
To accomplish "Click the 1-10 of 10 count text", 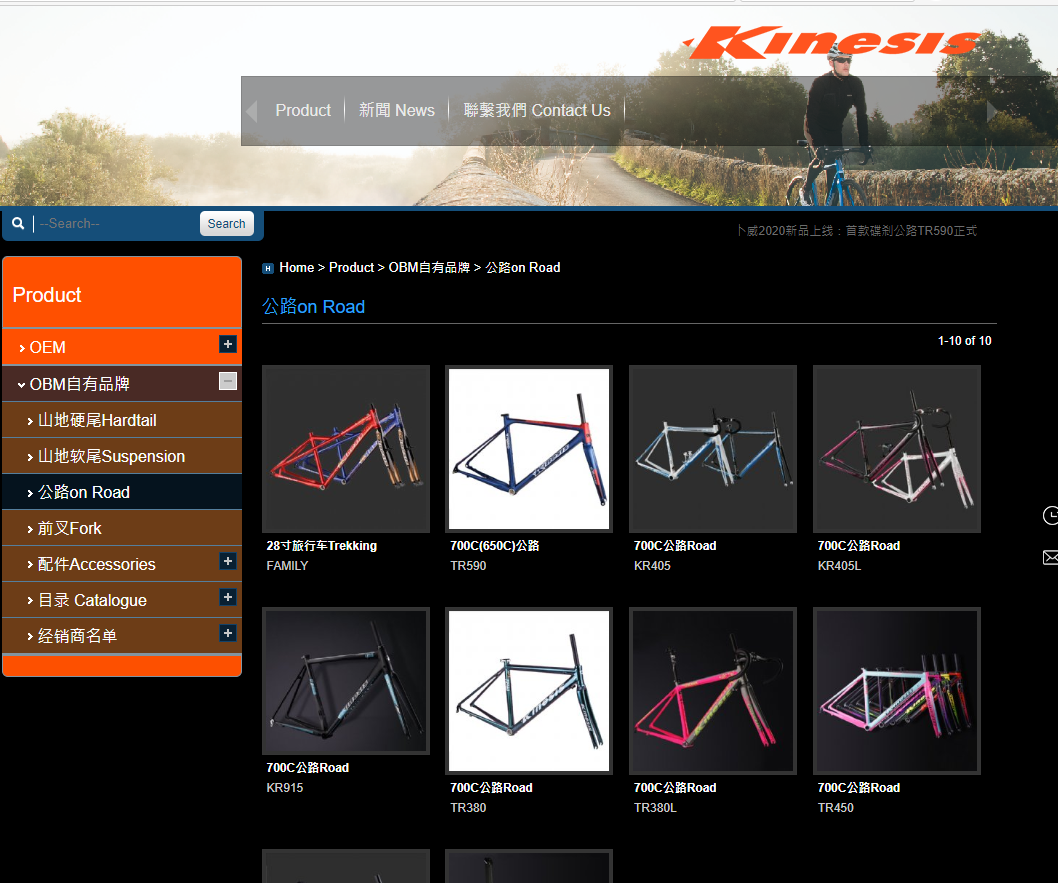I will pos(965,341).
